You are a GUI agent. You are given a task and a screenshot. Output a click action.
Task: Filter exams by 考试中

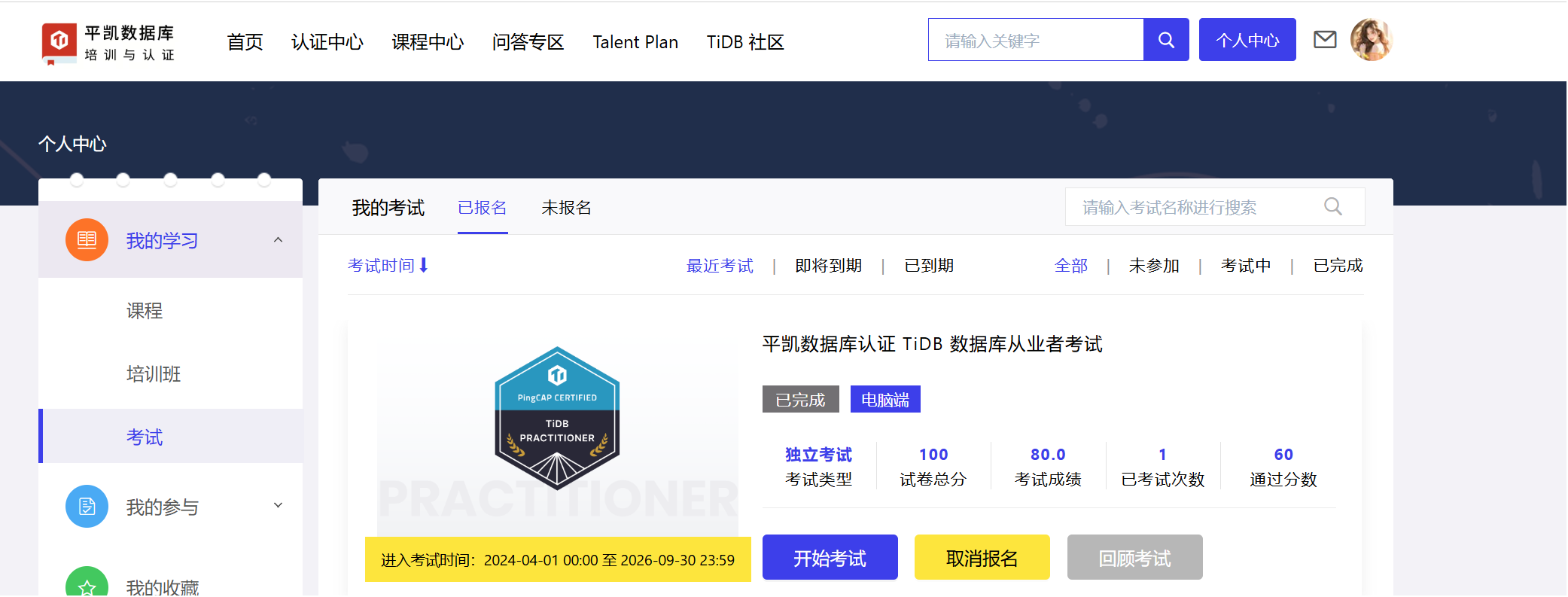click(x=1246, y=266)
